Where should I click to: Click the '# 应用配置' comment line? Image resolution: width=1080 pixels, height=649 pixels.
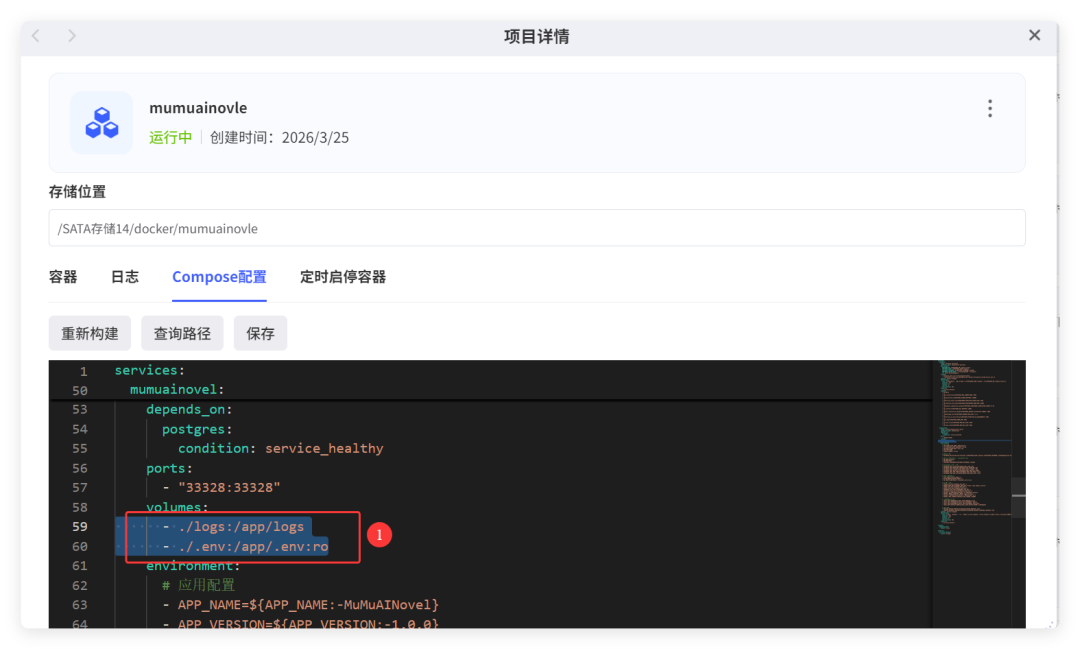click(x=198, y=586)
